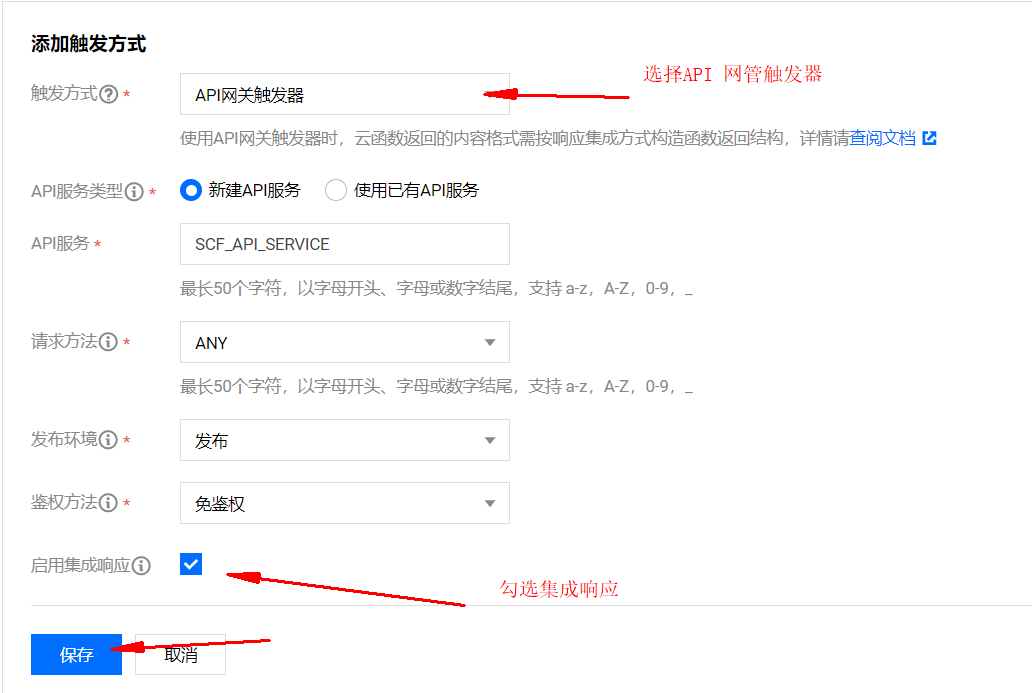1032x693 pixels.
Task: Click the API服务 name input field
Action: [344, 244]
